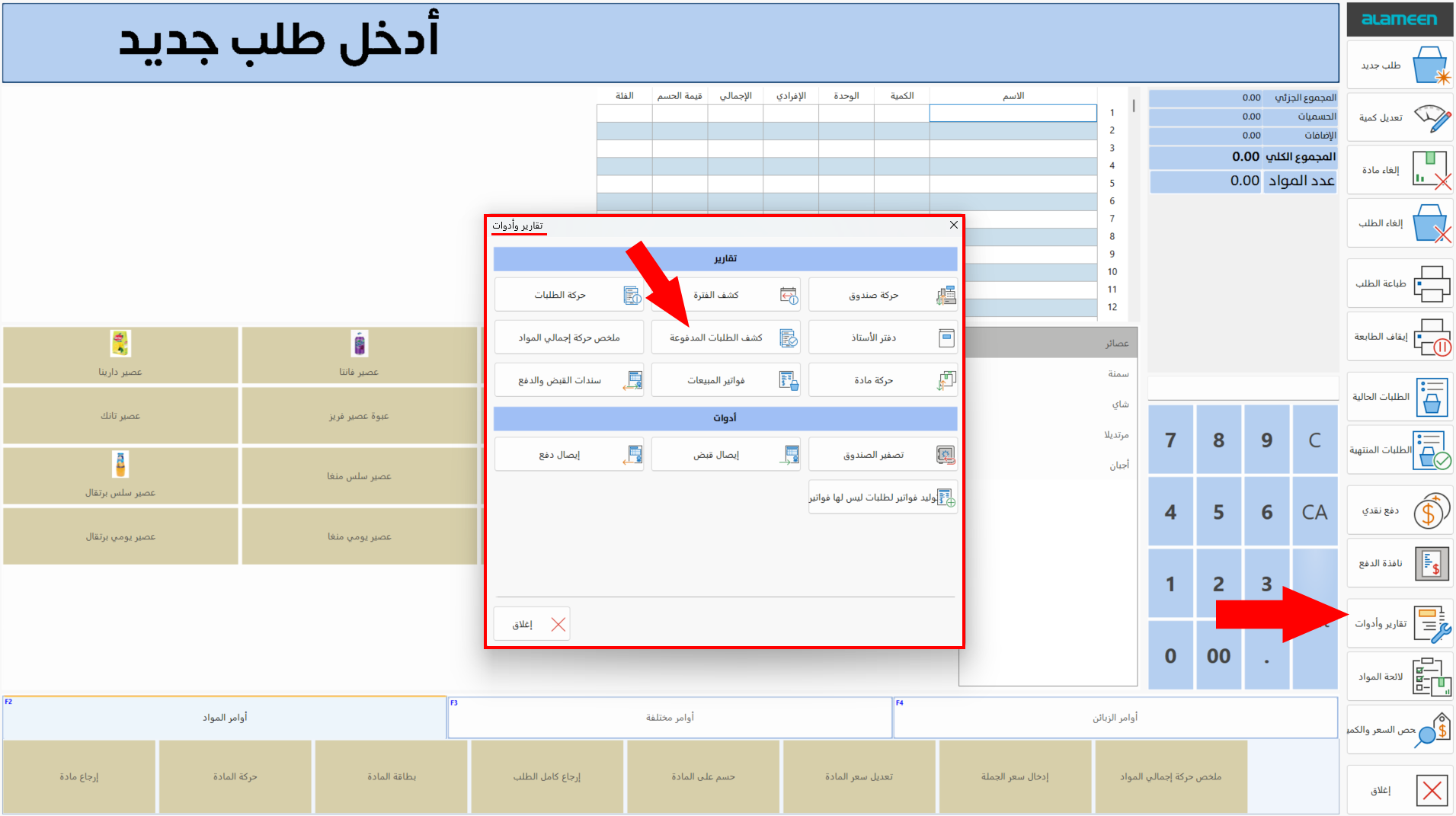Open items total movement summary in dialog

click(x=568, y=338)
